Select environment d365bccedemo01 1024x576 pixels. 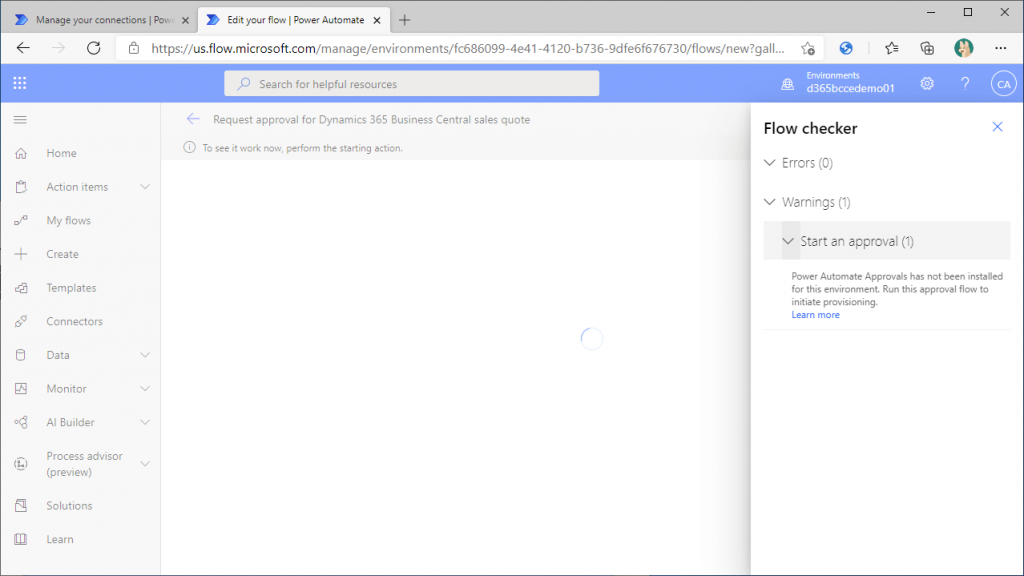pos(850,88)
